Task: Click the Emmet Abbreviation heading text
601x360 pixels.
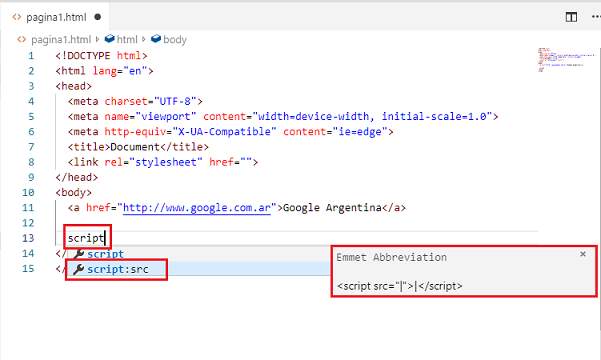Action: coord(391,257)
